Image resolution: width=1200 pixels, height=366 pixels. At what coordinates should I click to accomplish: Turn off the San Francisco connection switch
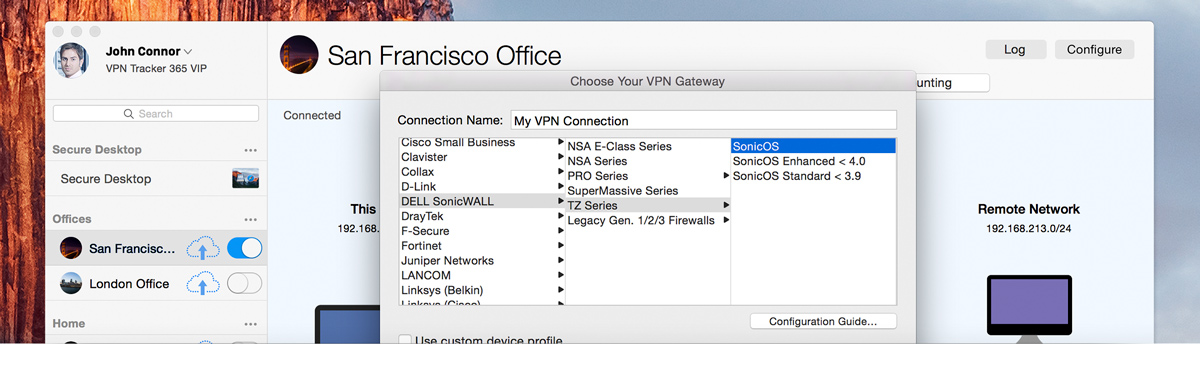245,248
